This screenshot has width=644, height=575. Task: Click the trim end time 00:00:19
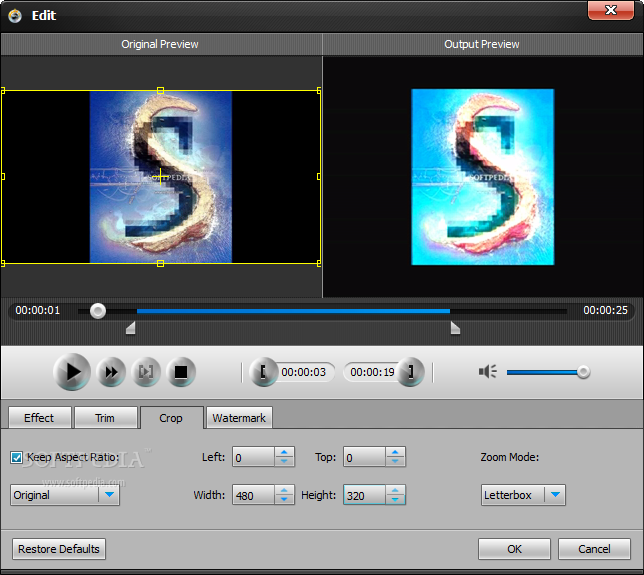click(x=372, y=372)
